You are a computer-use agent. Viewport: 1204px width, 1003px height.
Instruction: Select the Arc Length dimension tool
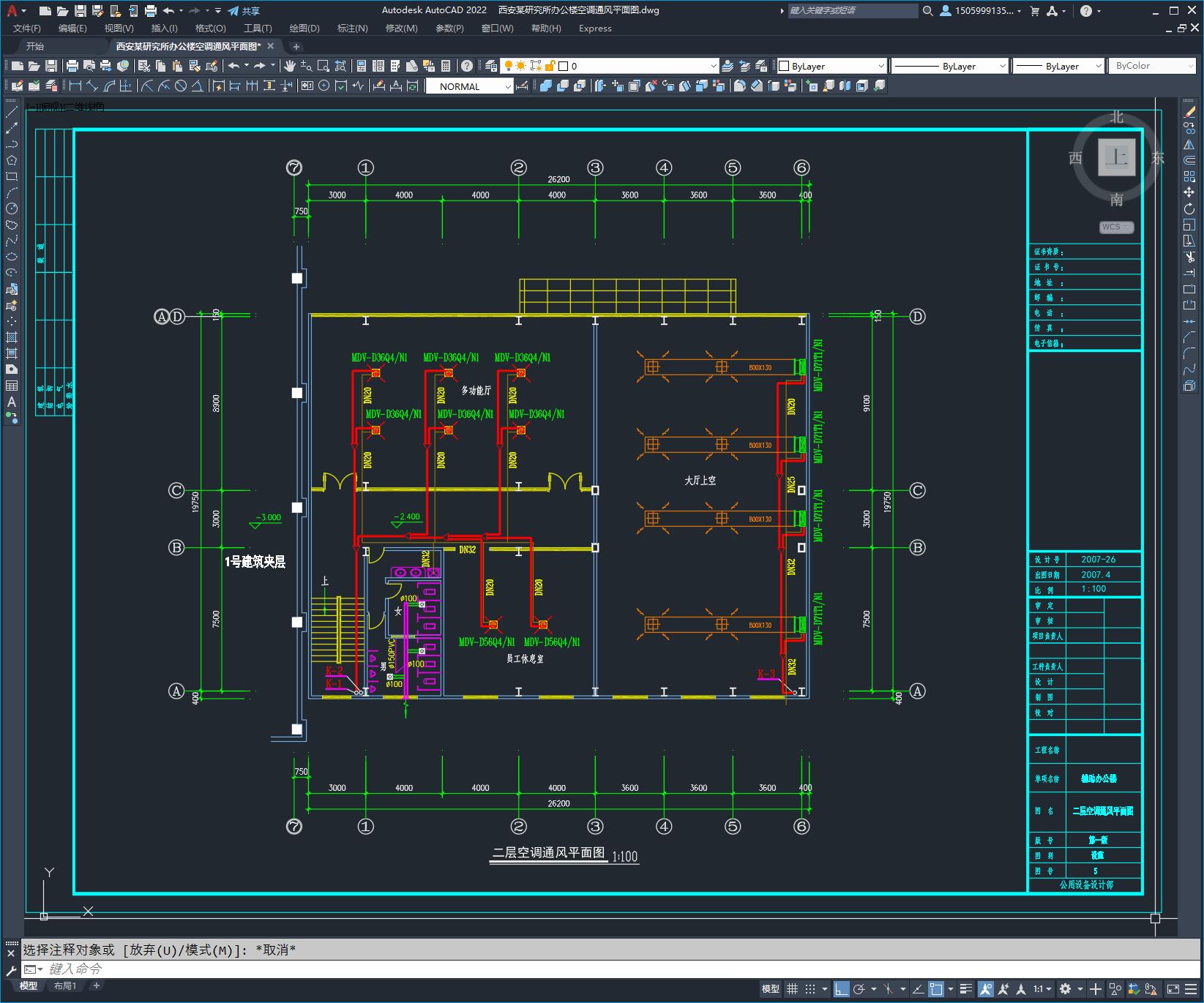coord(109,86)
